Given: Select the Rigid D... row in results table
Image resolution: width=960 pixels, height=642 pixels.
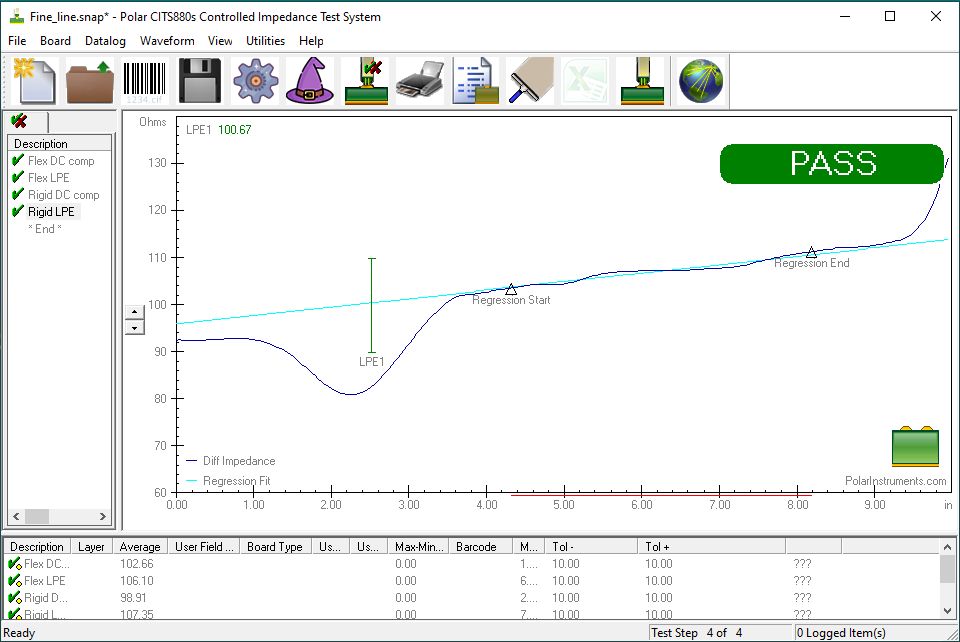Looking at the screenshot, I should click(472, 598).
